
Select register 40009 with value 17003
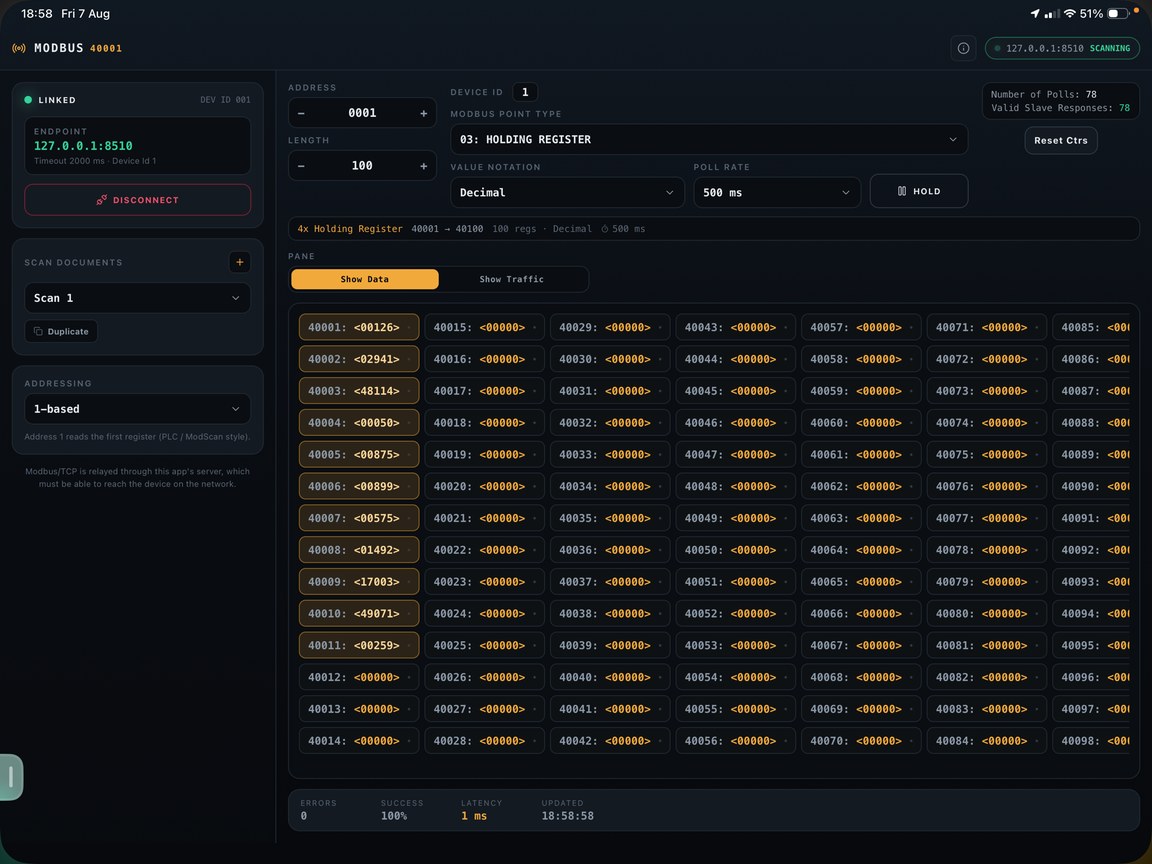click(359, 582)
